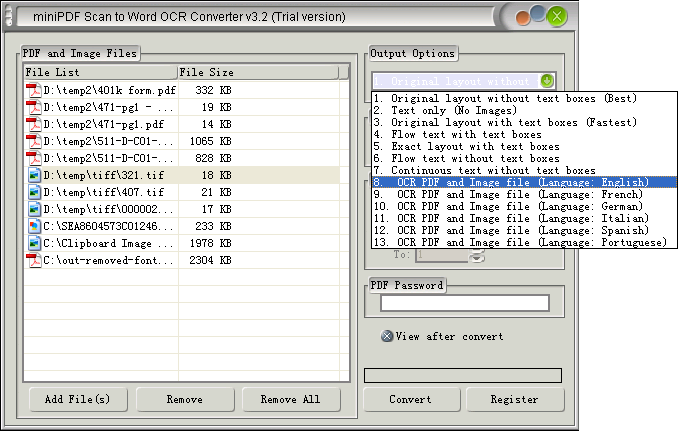Sort by File List column header
The image size is (678, 431).
click(100, 72)
